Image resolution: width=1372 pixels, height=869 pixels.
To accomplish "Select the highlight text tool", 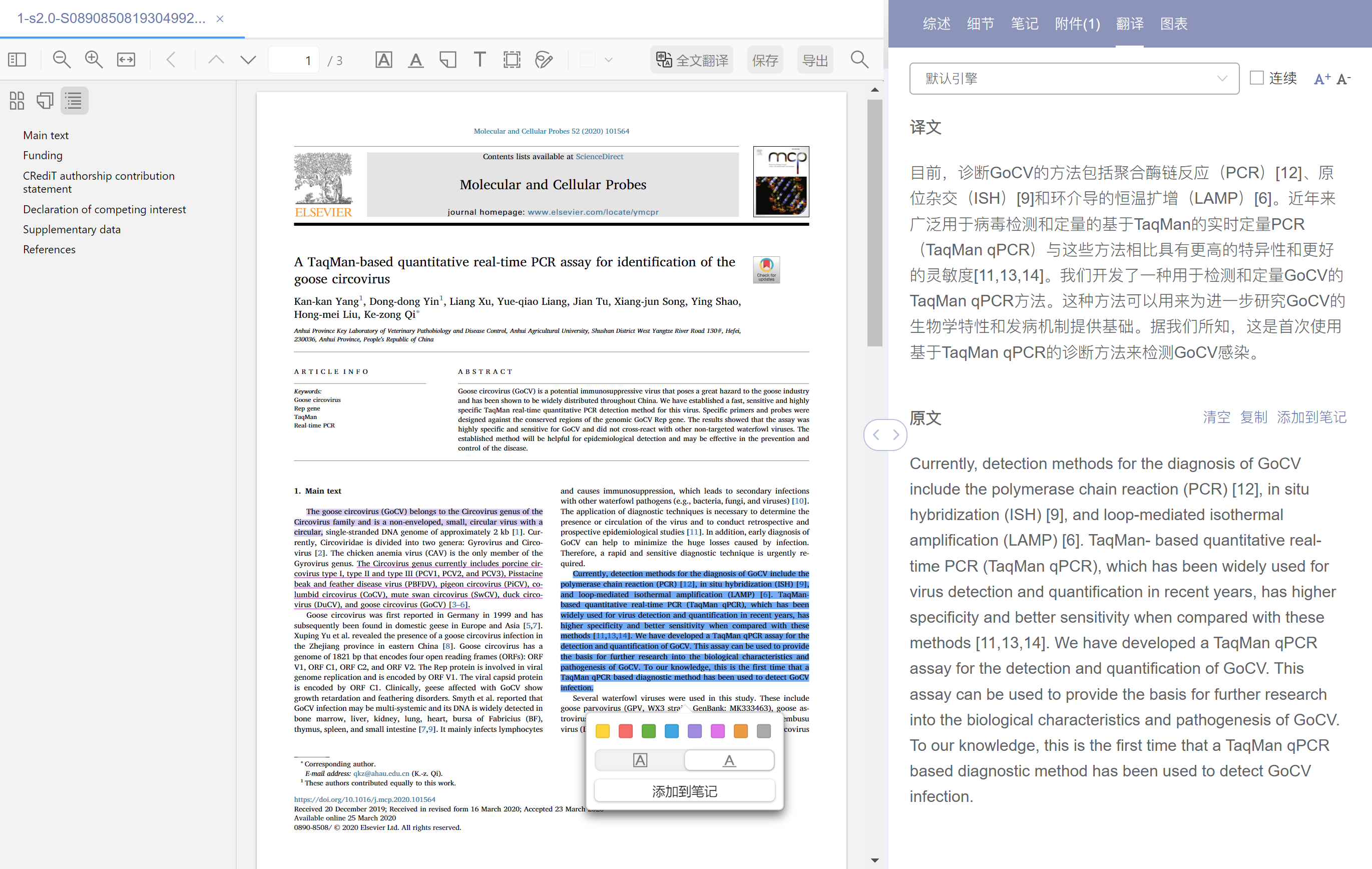I will click(384, 60).
